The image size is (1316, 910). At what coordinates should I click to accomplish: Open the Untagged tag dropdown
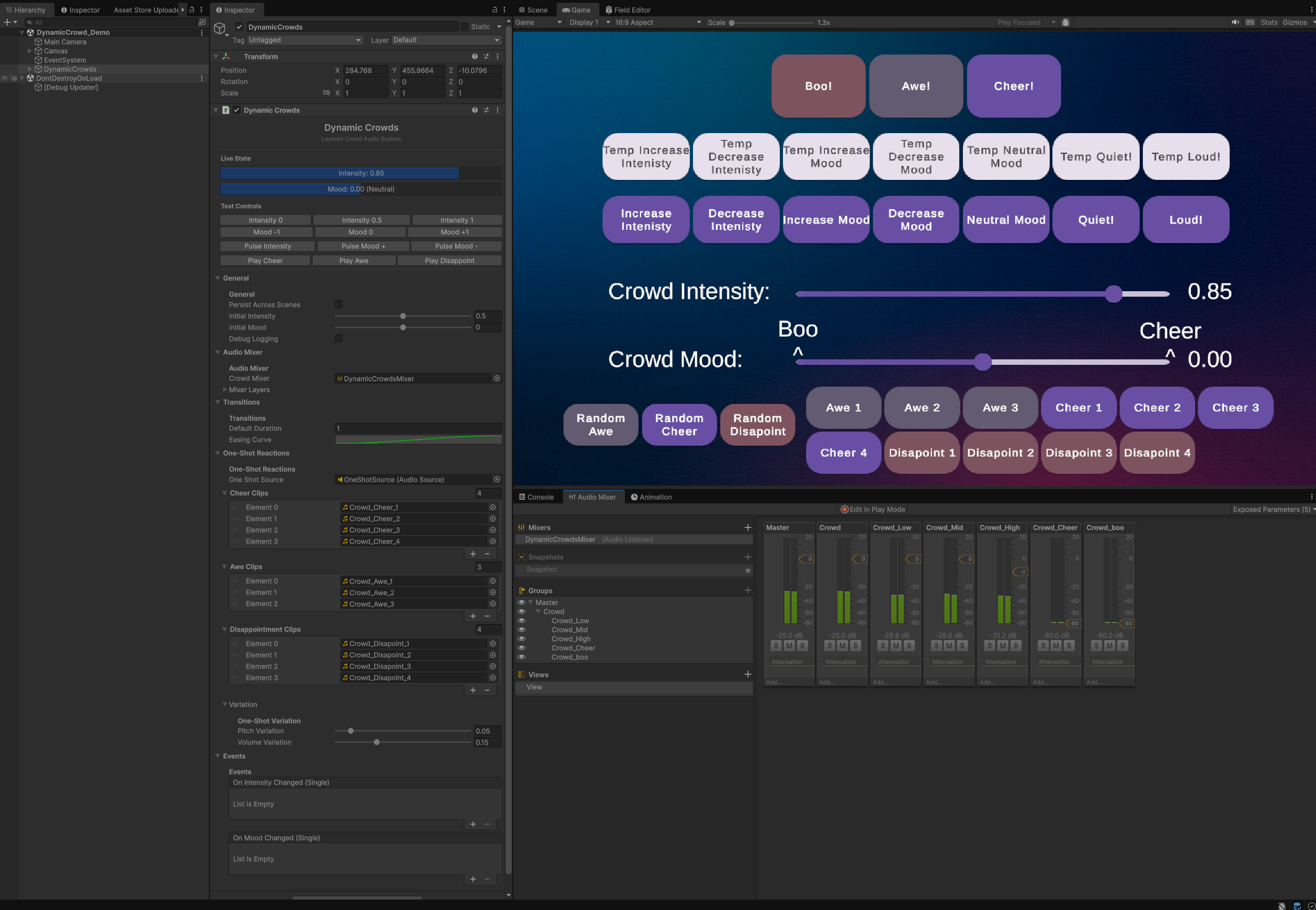tap(305, 40)
